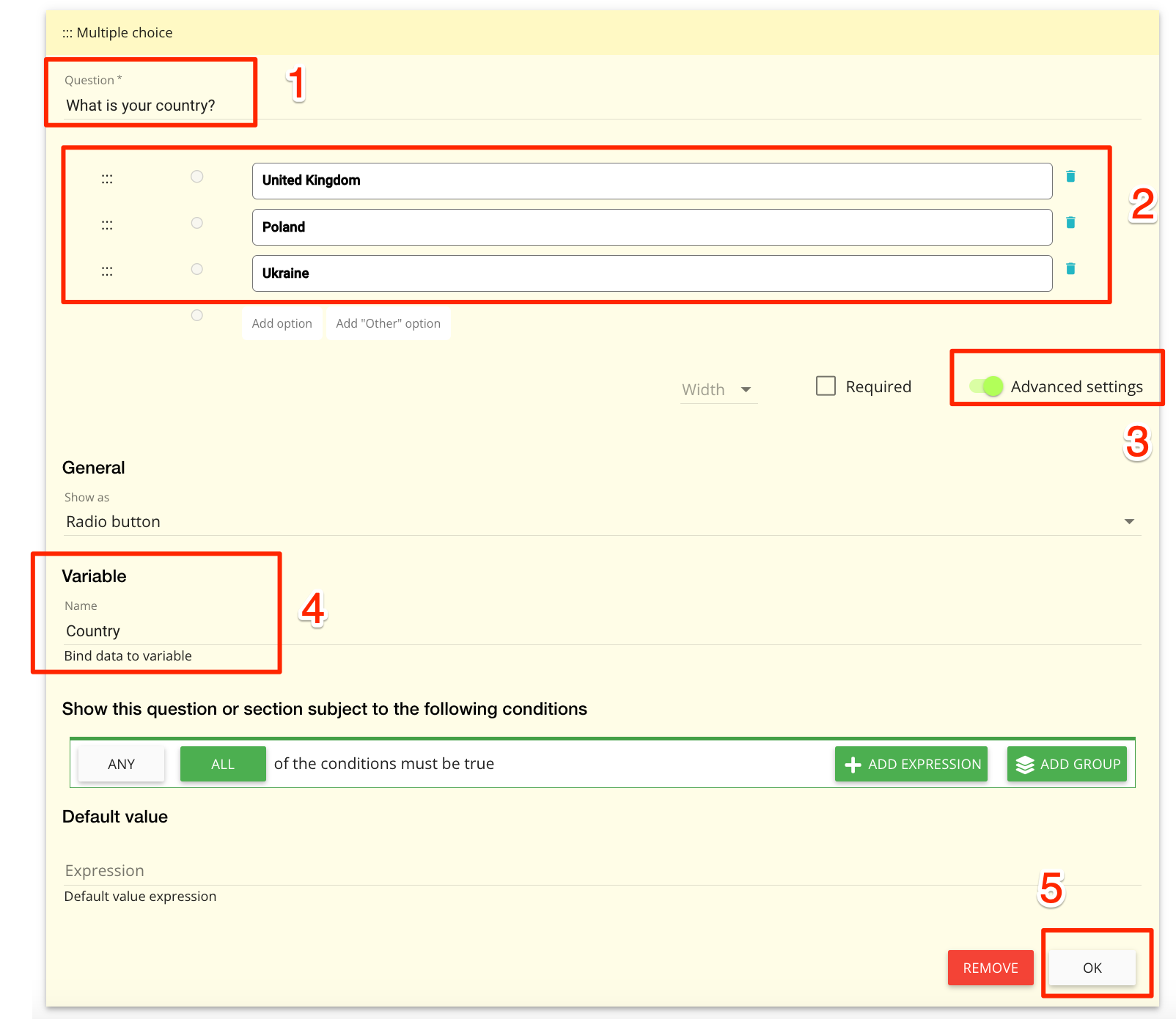Click the trash icon beside Ukraine
Viewport: 1176px width, 1019px height.
pos(1070,268)
